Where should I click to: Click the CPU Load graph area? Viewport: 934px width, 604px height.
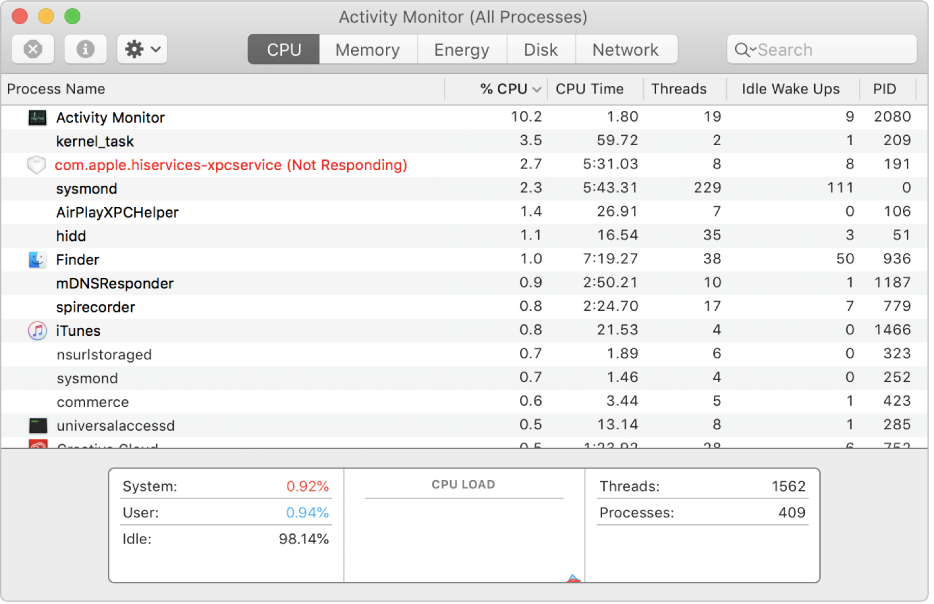pyautogui.click(x=464, y=535)
